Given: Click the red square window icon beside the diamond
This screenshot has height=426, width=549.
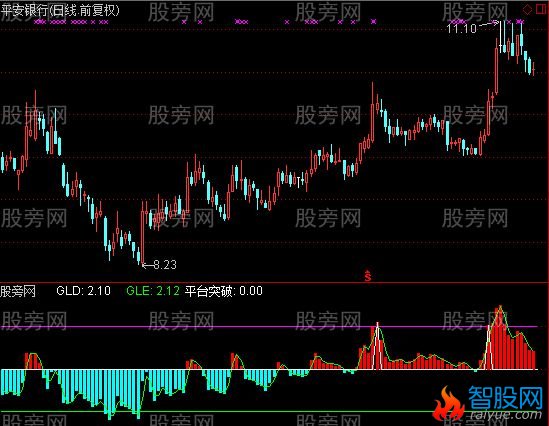Looking at the screenshot, I should click(x=542, y=9).
